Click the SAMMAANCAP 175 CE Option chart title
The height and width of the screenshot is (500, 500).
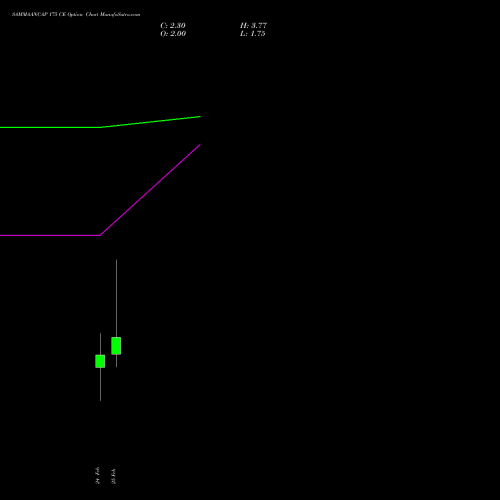(x=76, y=15)
